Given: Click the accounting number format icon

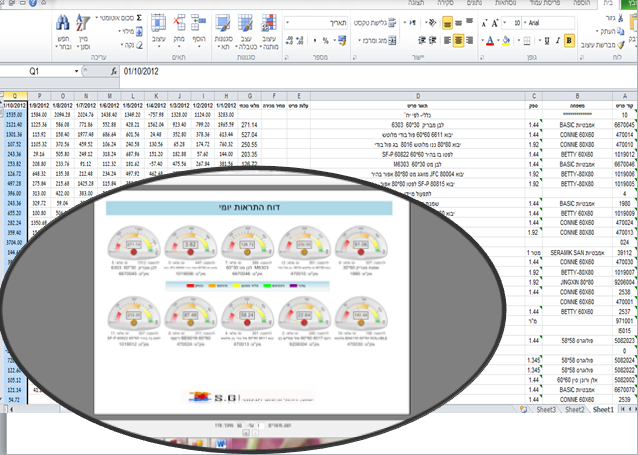Looking at the screenshot, I should coord(342,40).
